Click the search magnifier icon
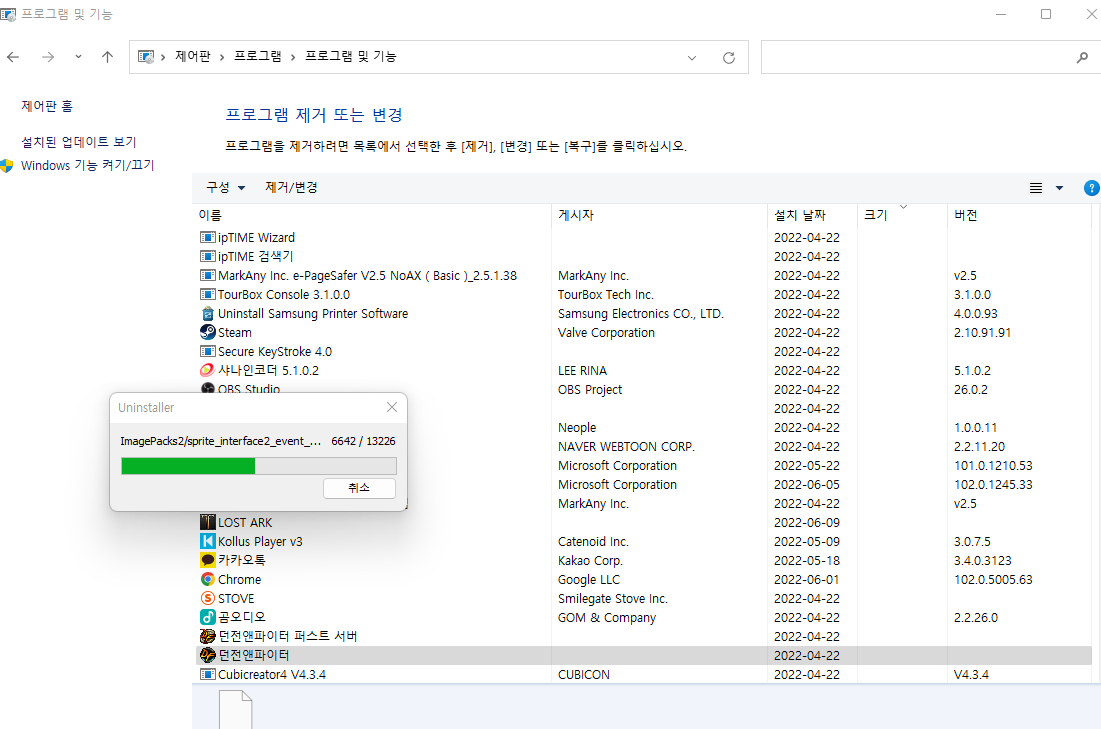The width and height of the screenshot is (1101, 729). click(x=1082, y=58)
